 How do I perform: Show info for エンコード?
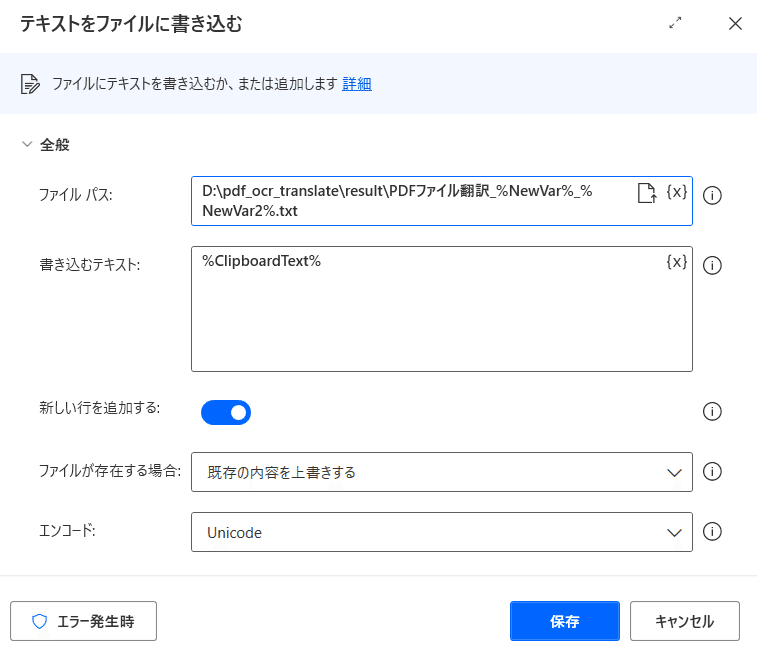(x=712, y=531)
